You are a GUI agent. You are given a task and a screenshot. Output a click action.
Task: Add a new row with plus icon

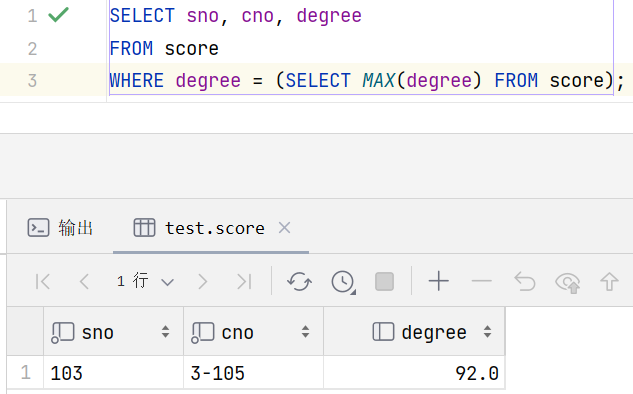[x=439, y=281]
